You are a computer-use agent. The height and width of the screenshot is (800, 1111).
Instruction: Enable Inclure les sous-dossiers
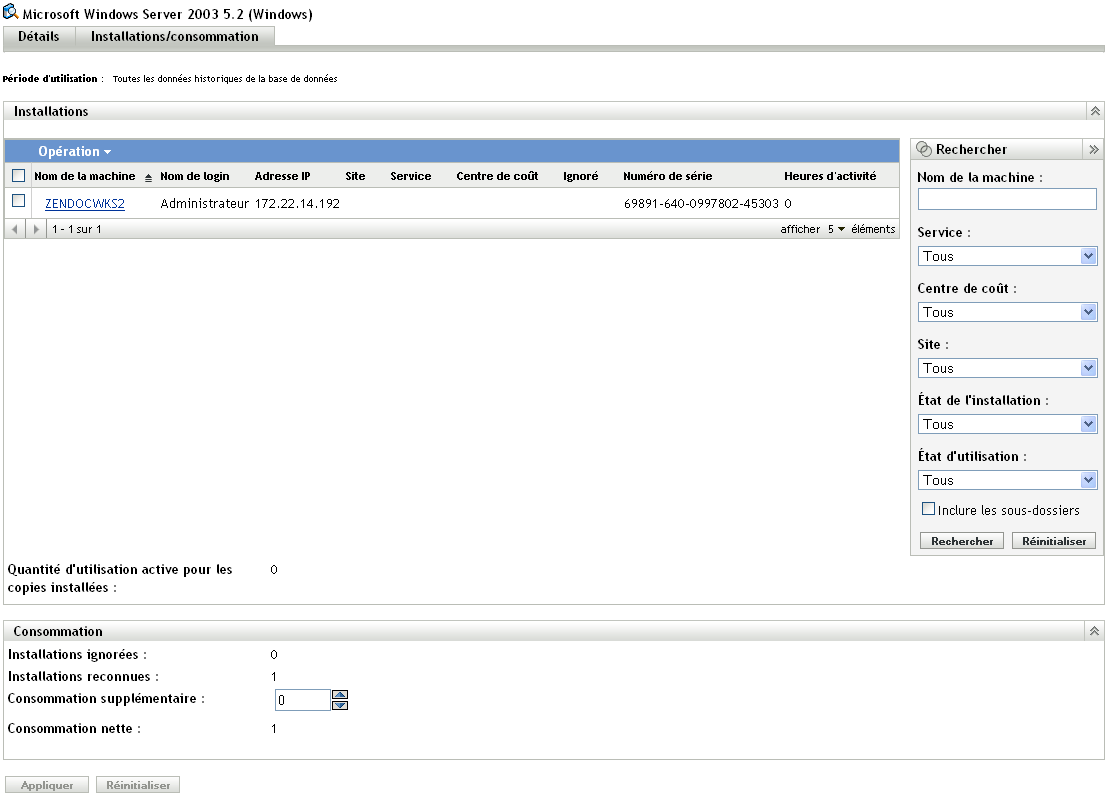click(x=928, y=509)
